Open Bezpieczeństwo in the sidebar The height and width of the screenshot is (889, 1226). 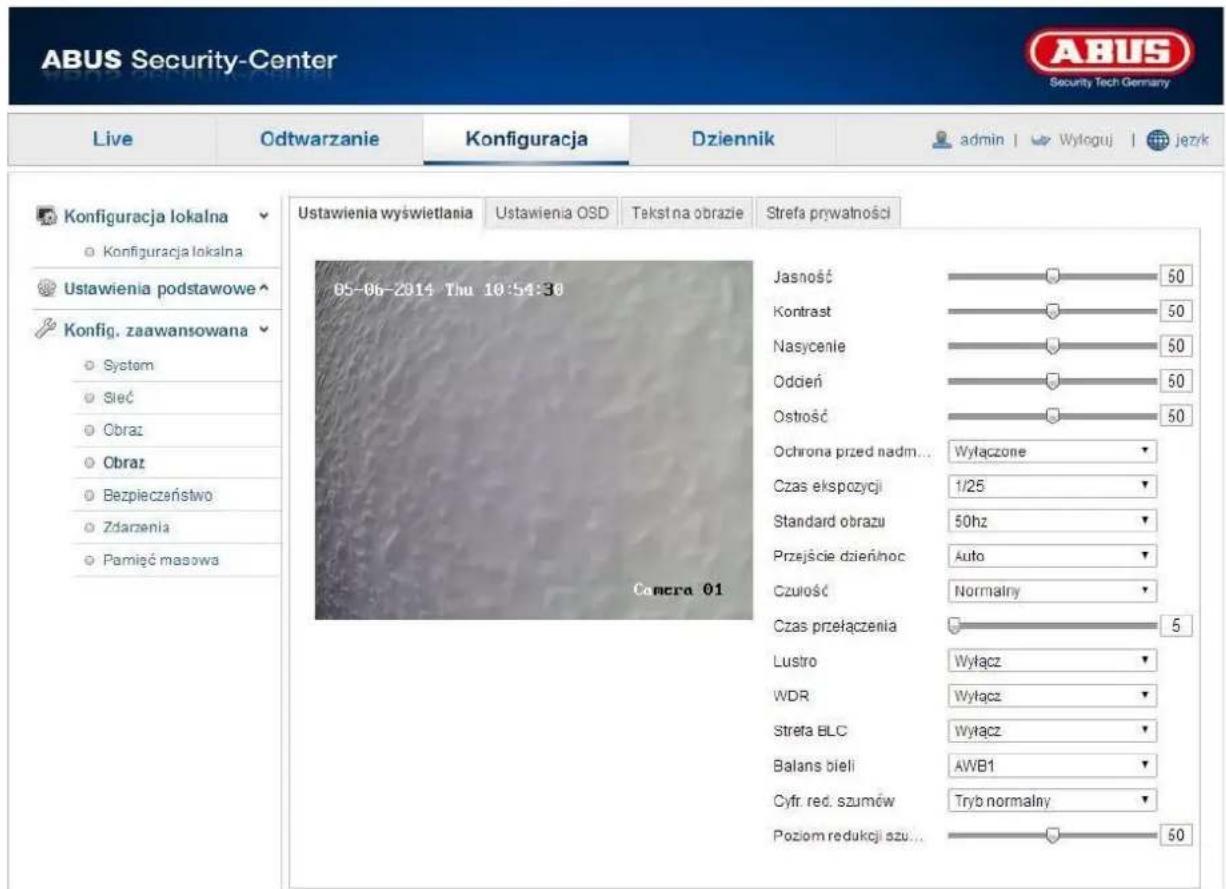158,495
